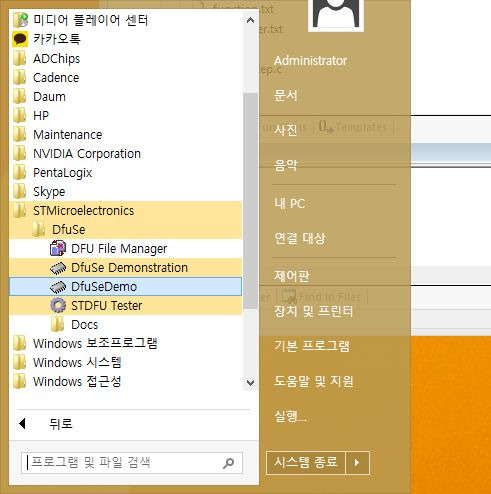Open 장치 및 프린터
The height and width of the screenshot is (494, 491).
pos(313,311)
